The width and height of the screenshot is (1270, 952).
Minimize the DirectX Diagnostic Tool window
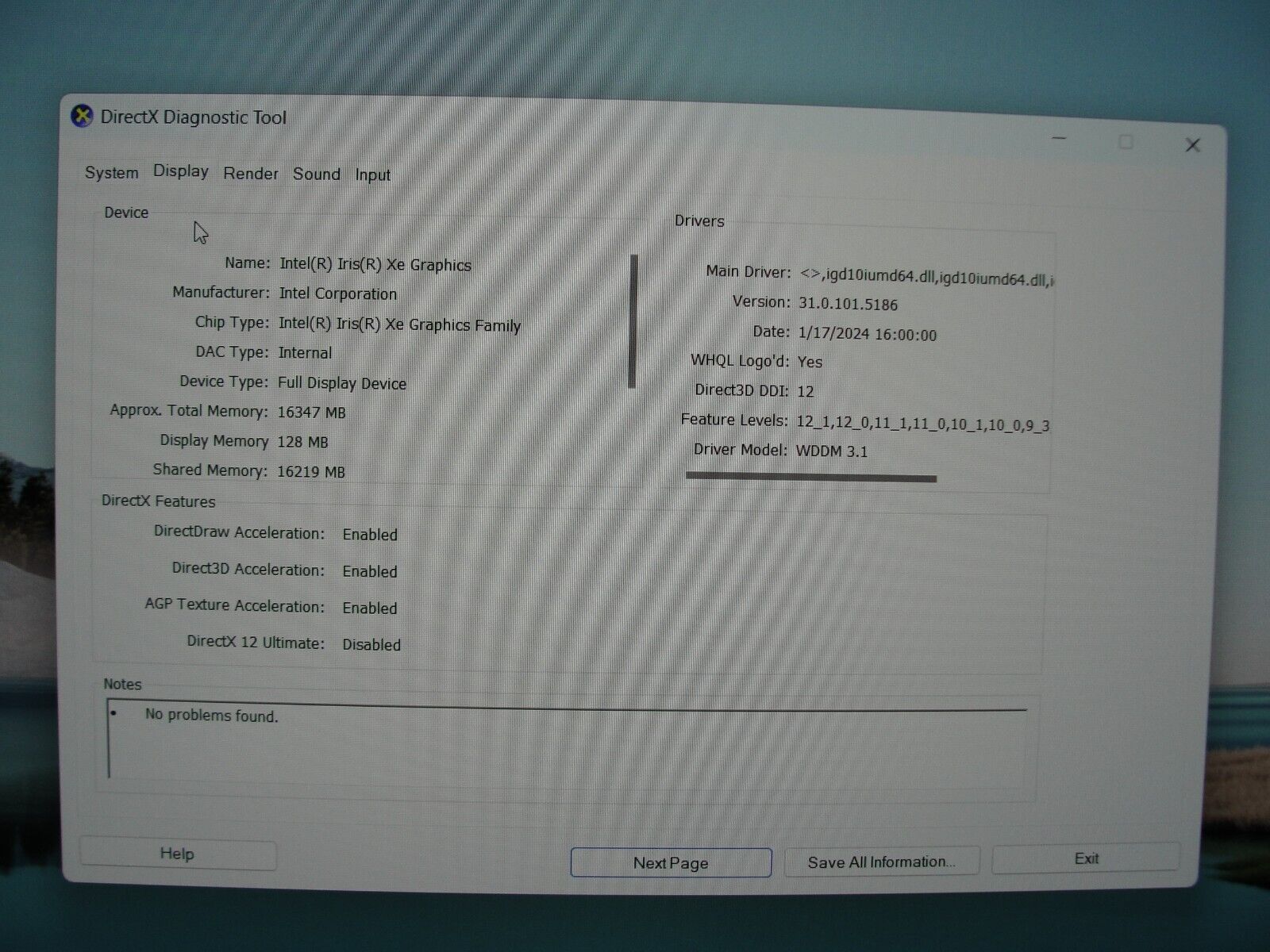tap(1059, 139)
